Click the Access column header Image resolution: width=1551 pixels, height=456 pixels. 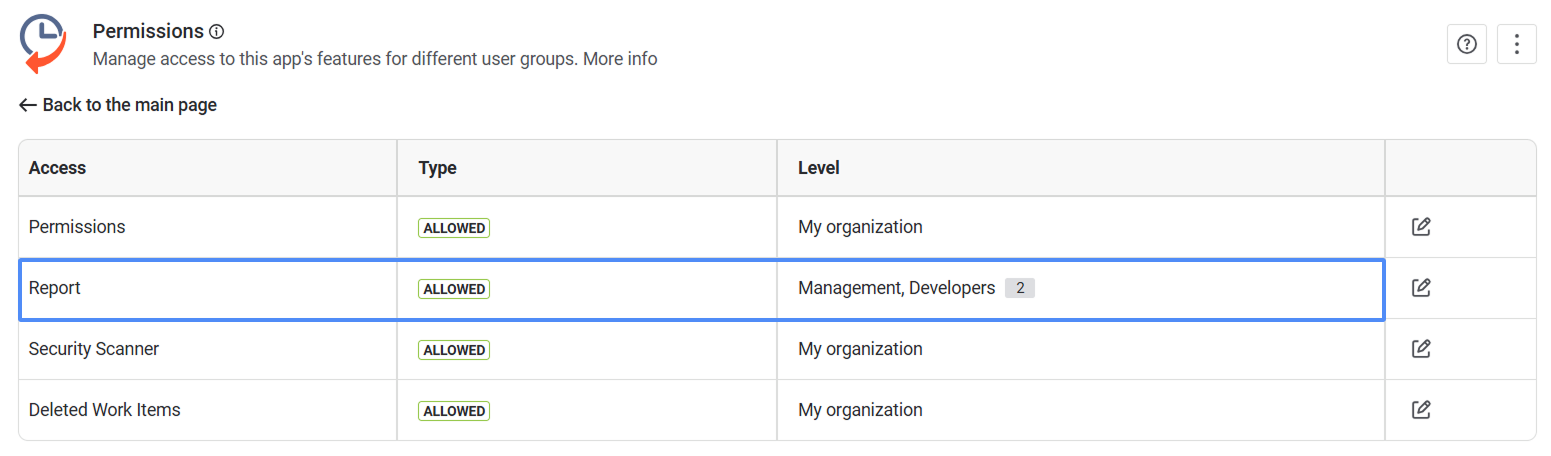pyautogui.click(x=57, y=168)
